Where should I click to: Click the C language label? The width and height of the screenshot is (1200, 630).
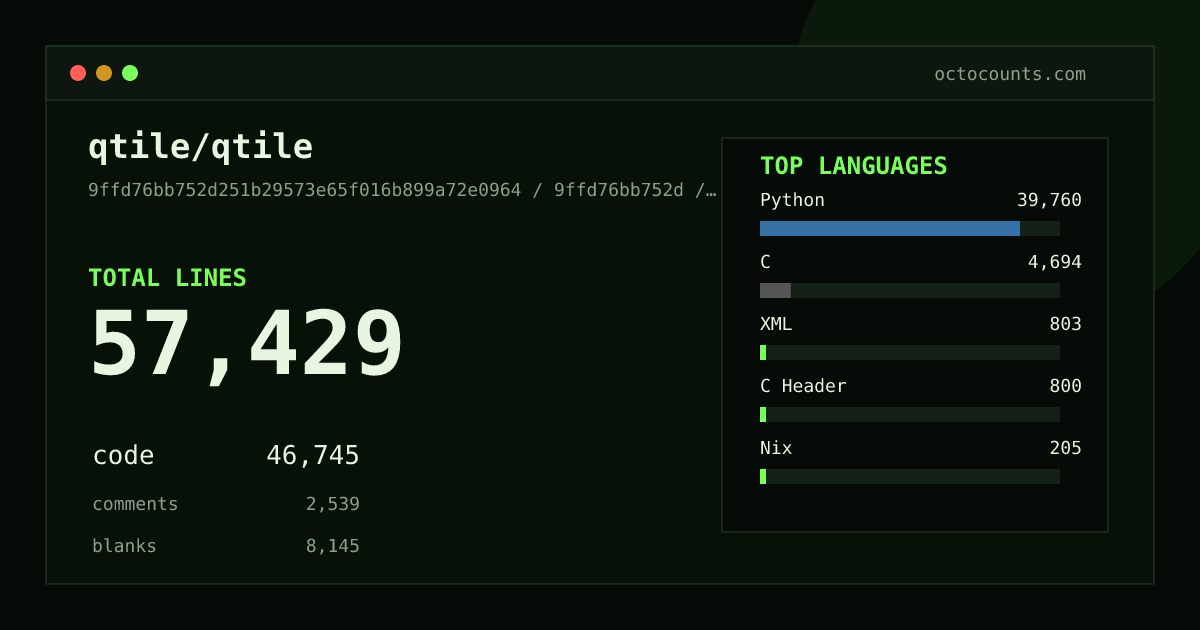(x=765, y=262)
